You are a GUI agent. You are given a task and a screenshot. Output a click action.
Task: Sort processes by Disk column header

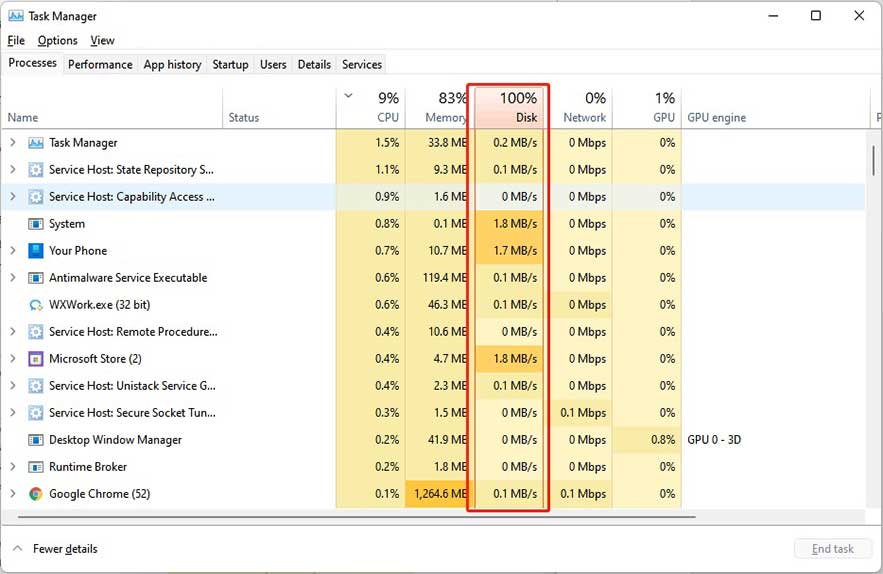(x=509, y=108)
